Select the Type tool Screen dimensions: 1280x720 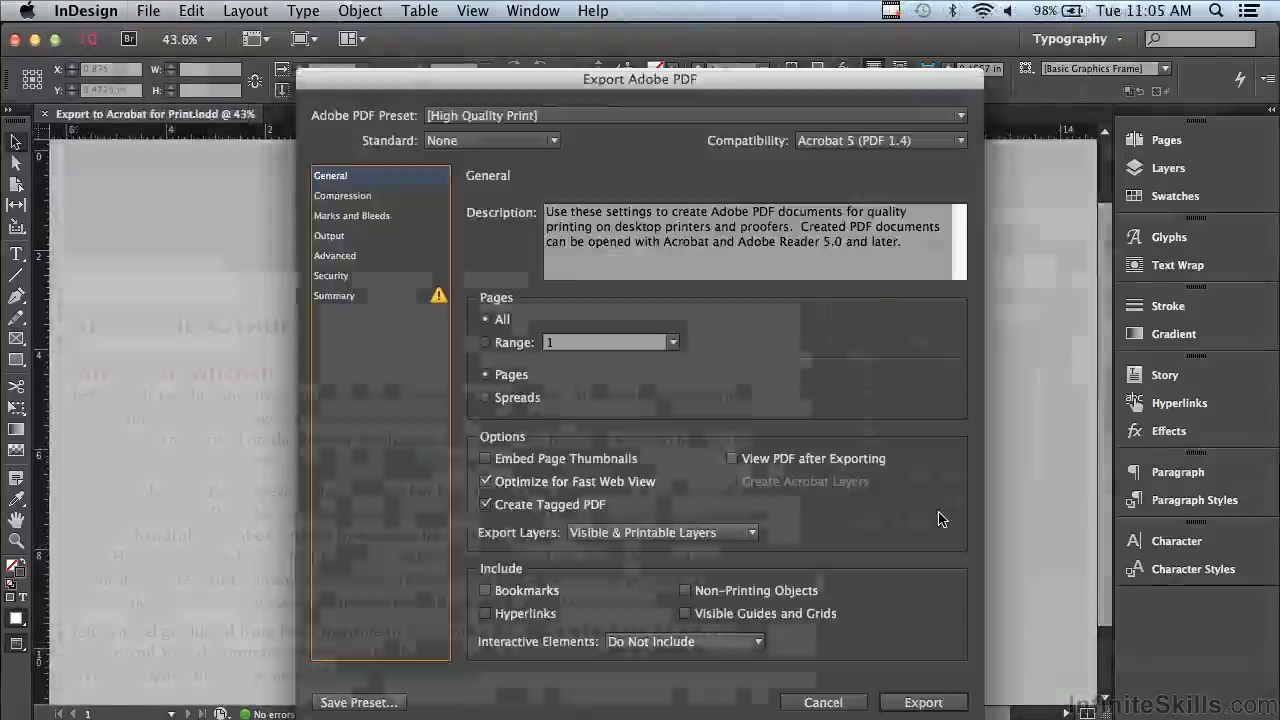pos(16,254)
